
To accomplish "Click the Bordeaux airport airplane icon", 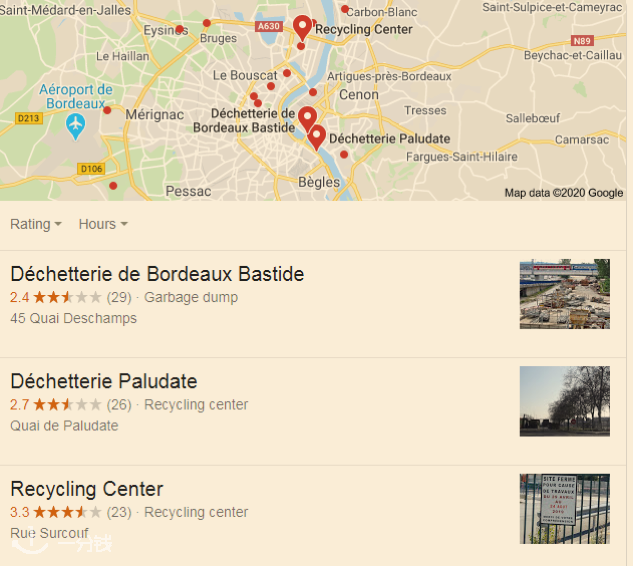I will tap(73, 126).
